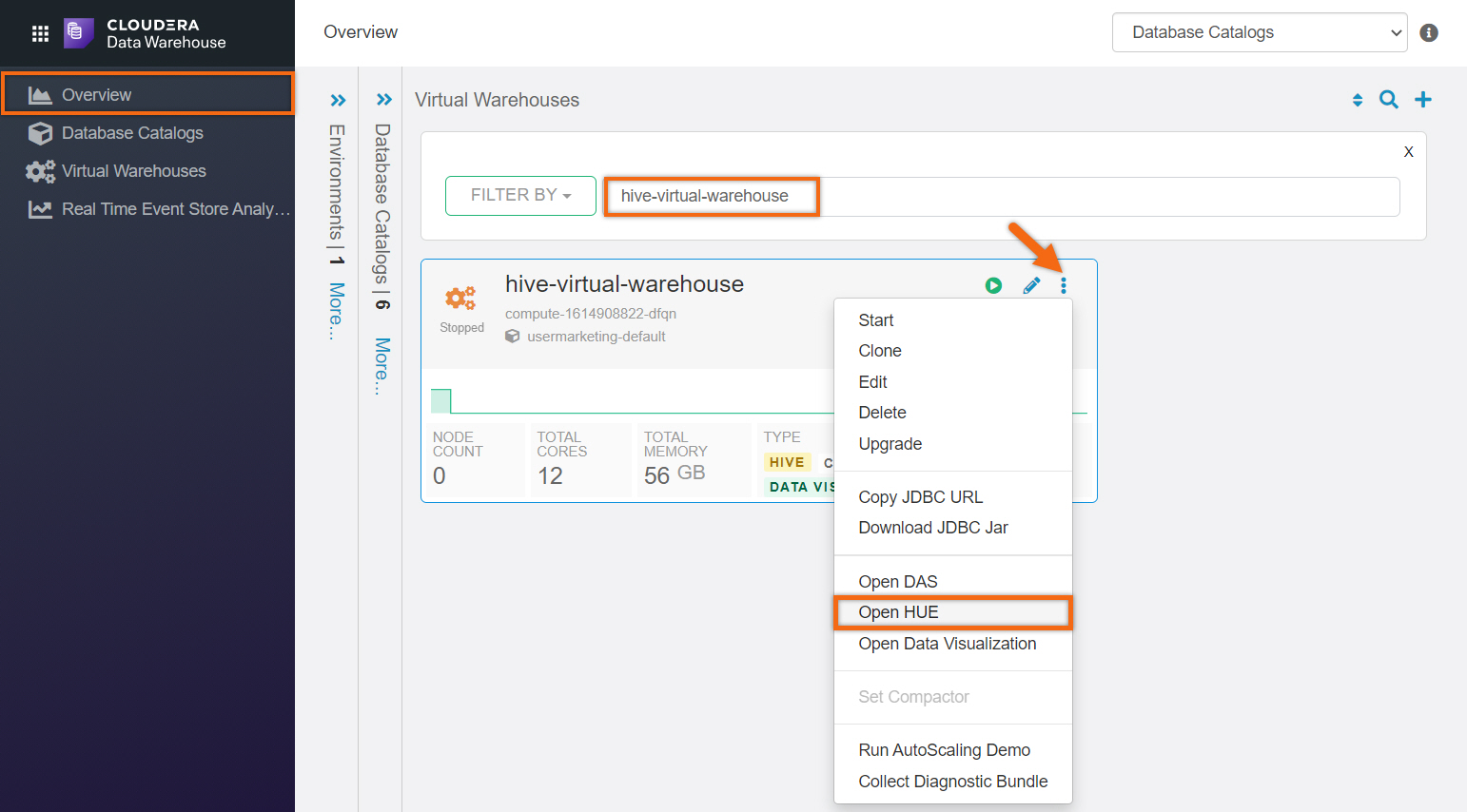Open the top Database Catalogs dropdown
The height and width of the screenshot is (812, 1467).
click(1260, 32)
